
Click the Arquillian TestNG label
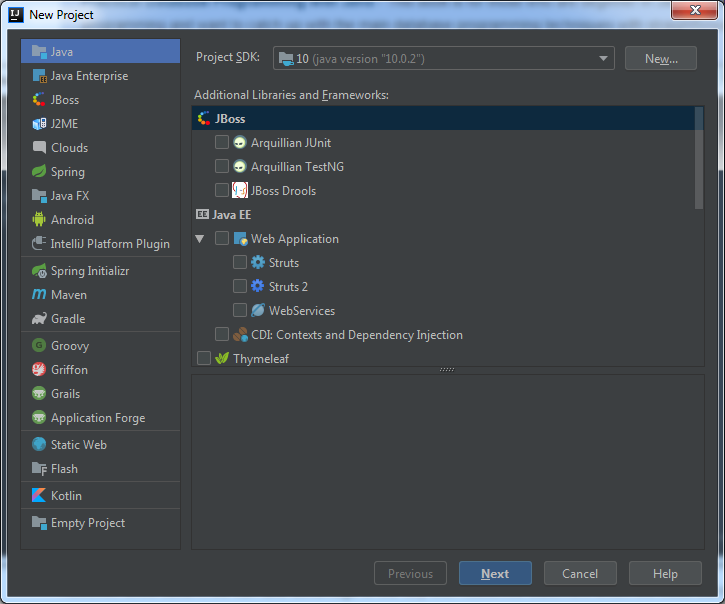click(297, 166)
